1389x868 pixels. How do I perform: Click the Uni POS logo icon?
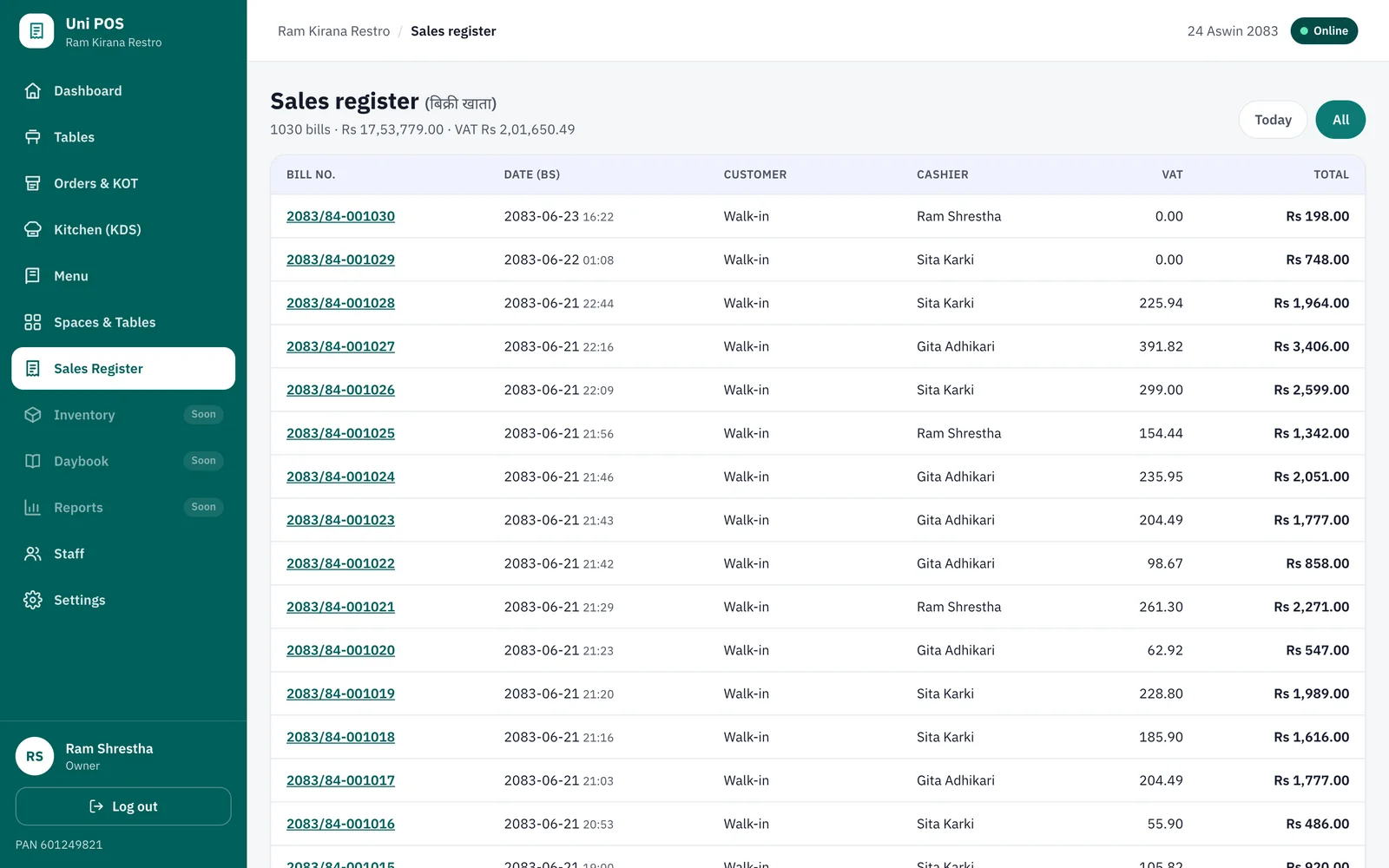click(x=36, y=31)
